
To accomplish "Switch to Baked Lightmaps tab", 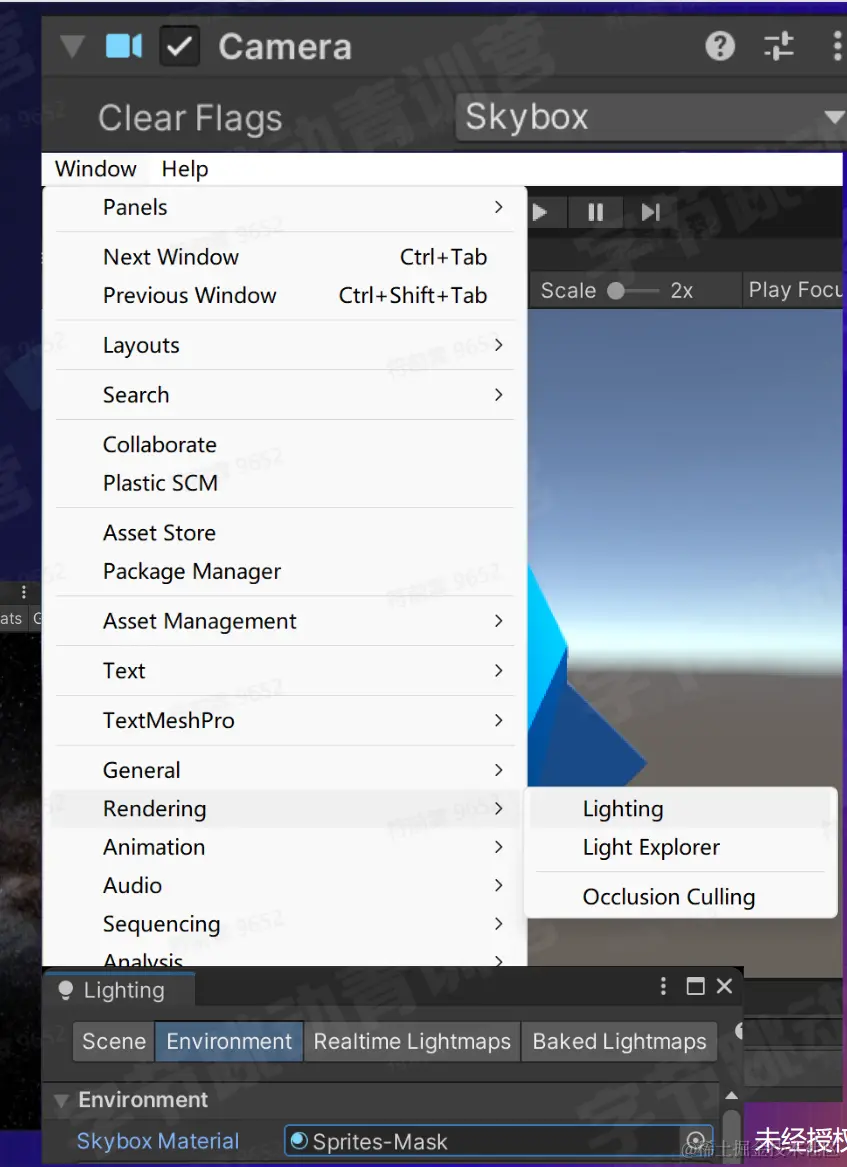I will pos(619,1041).
